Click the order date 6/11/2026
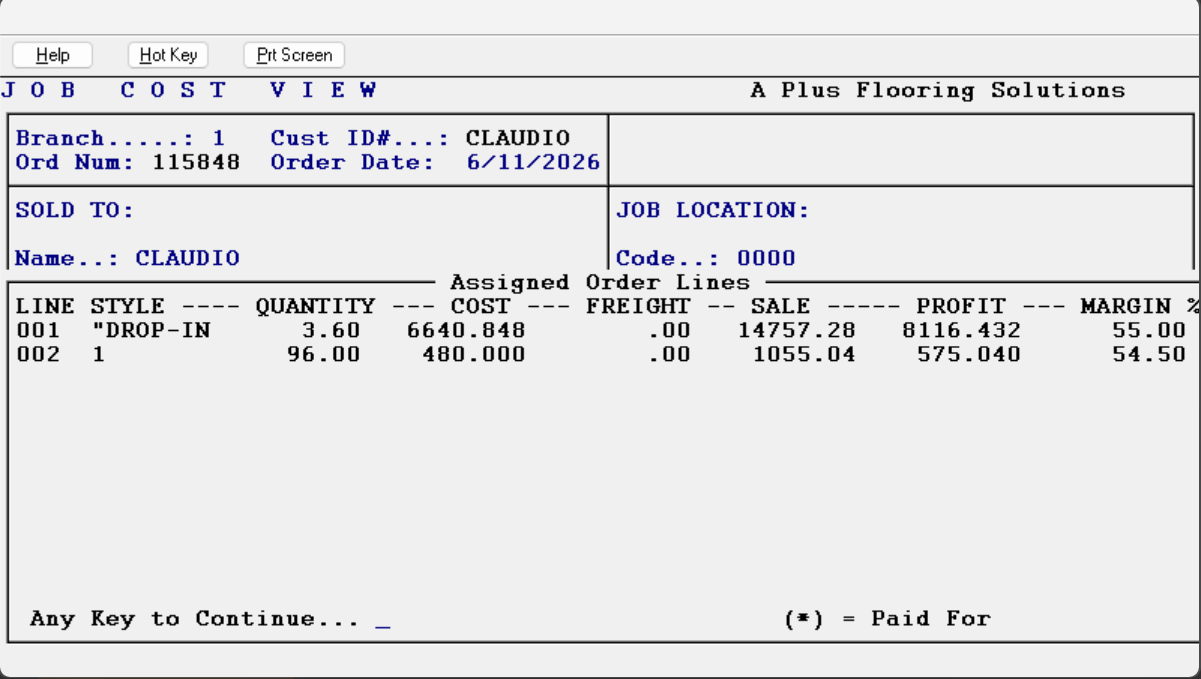Image resolution: width=1201 pixels, height=679 pixels. pos(534,162)
